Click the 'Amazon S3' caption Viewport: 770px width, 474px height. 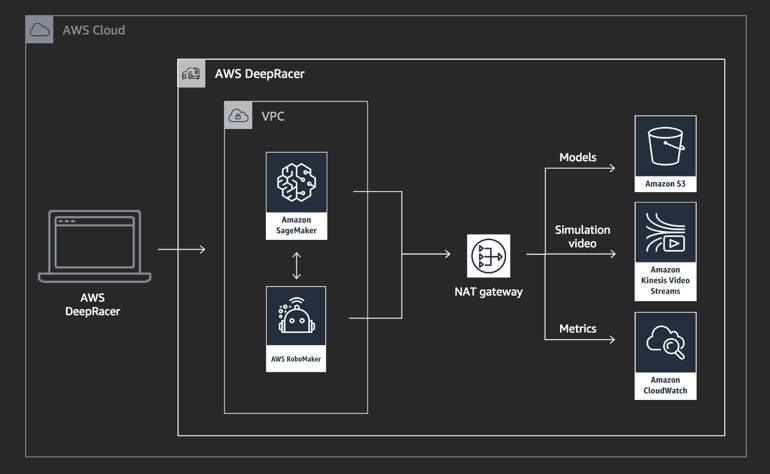pos(665,184)
